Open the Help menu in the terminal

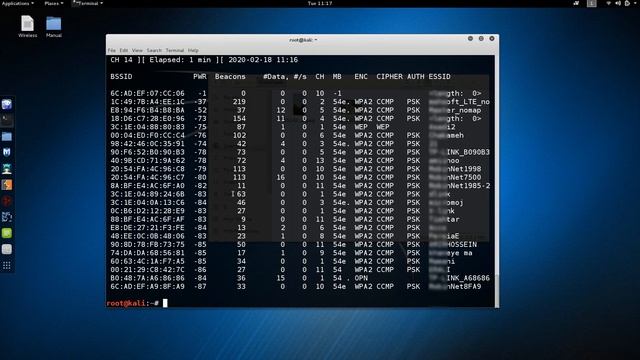coord(193,50)
